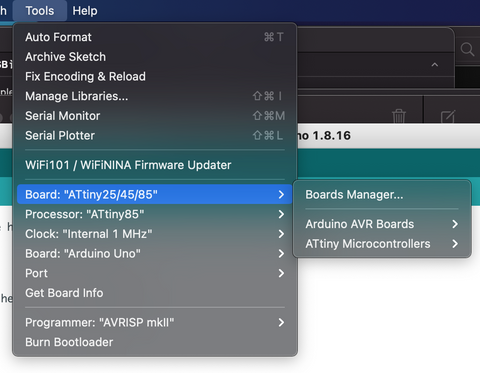This screenshot has width=480, height=373.
Task: Choose Auto Format
Action: [x=155, y=37]
